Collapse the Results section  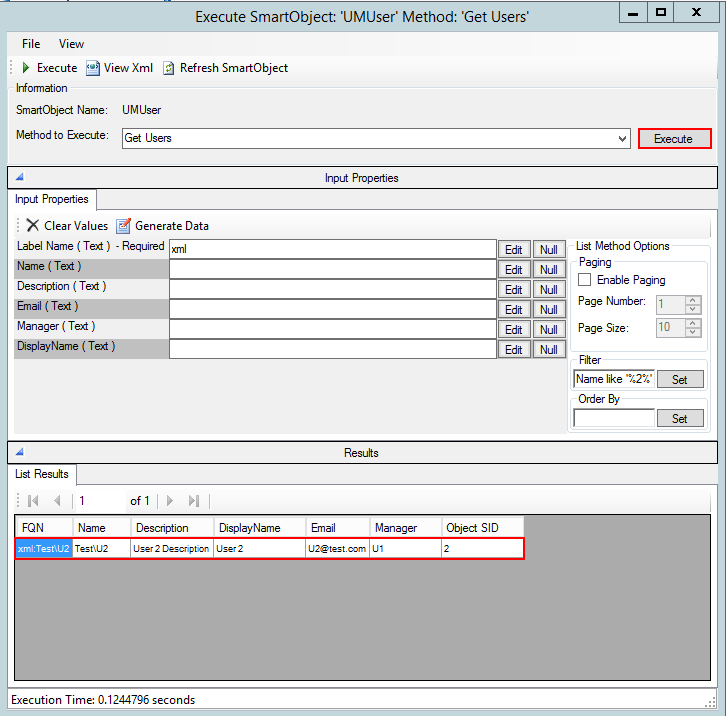coord(19,453)
